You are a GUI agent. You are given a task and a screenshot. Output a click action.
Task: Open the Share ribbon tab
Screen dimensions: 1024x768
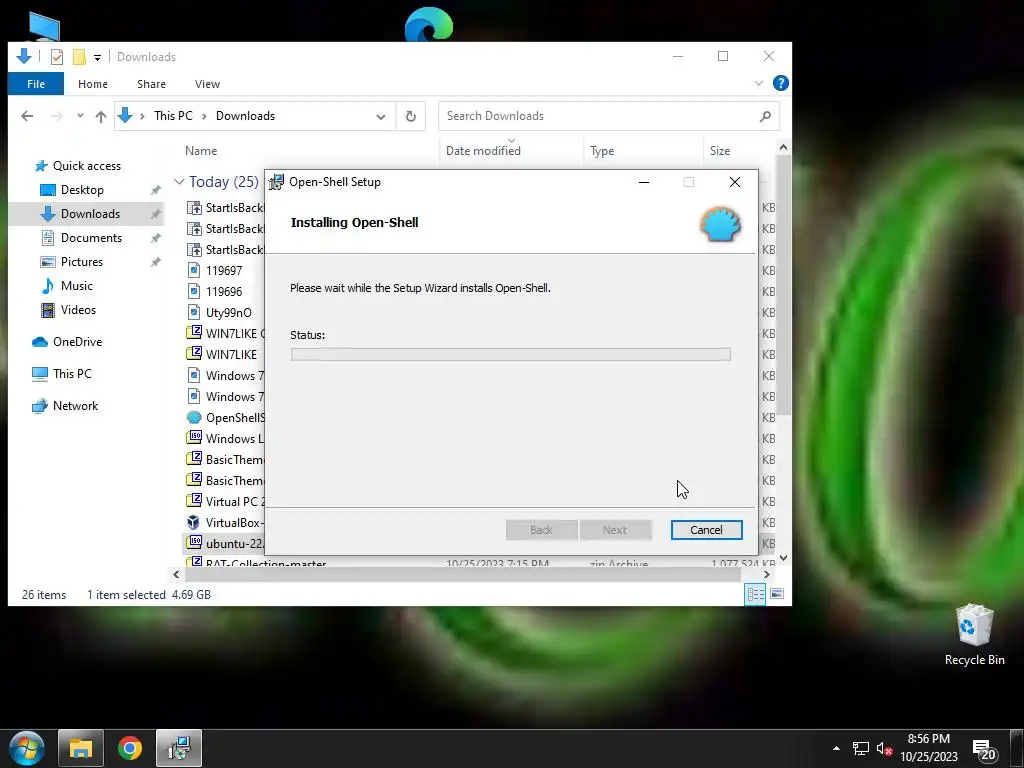(x=152, y=84)
